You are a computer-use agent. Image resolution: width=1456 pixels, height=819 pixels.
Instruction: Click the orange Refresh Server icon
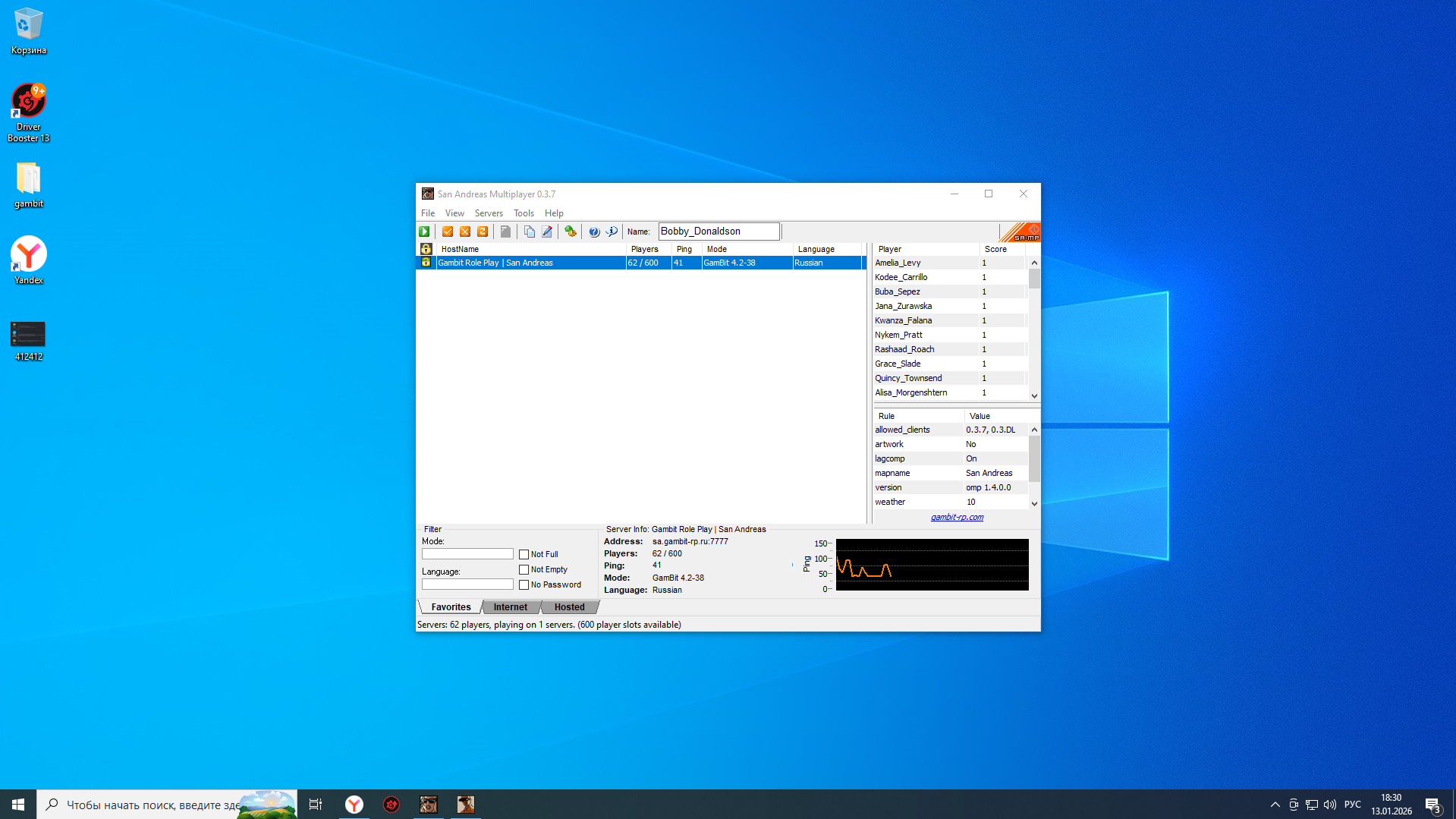(483, 232)
